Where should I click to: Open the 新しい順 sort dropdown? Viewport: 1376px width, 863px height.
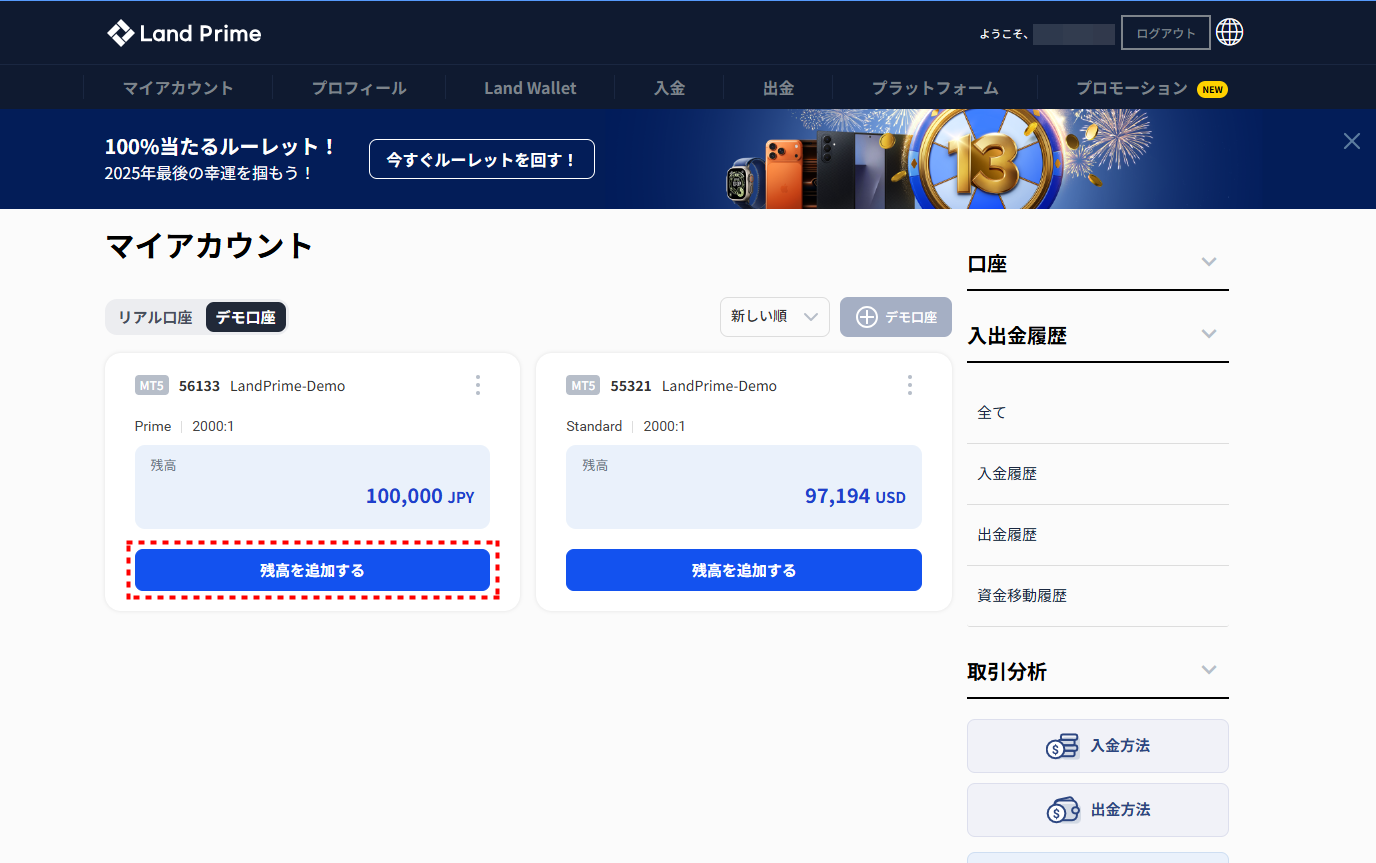point(775,317)
